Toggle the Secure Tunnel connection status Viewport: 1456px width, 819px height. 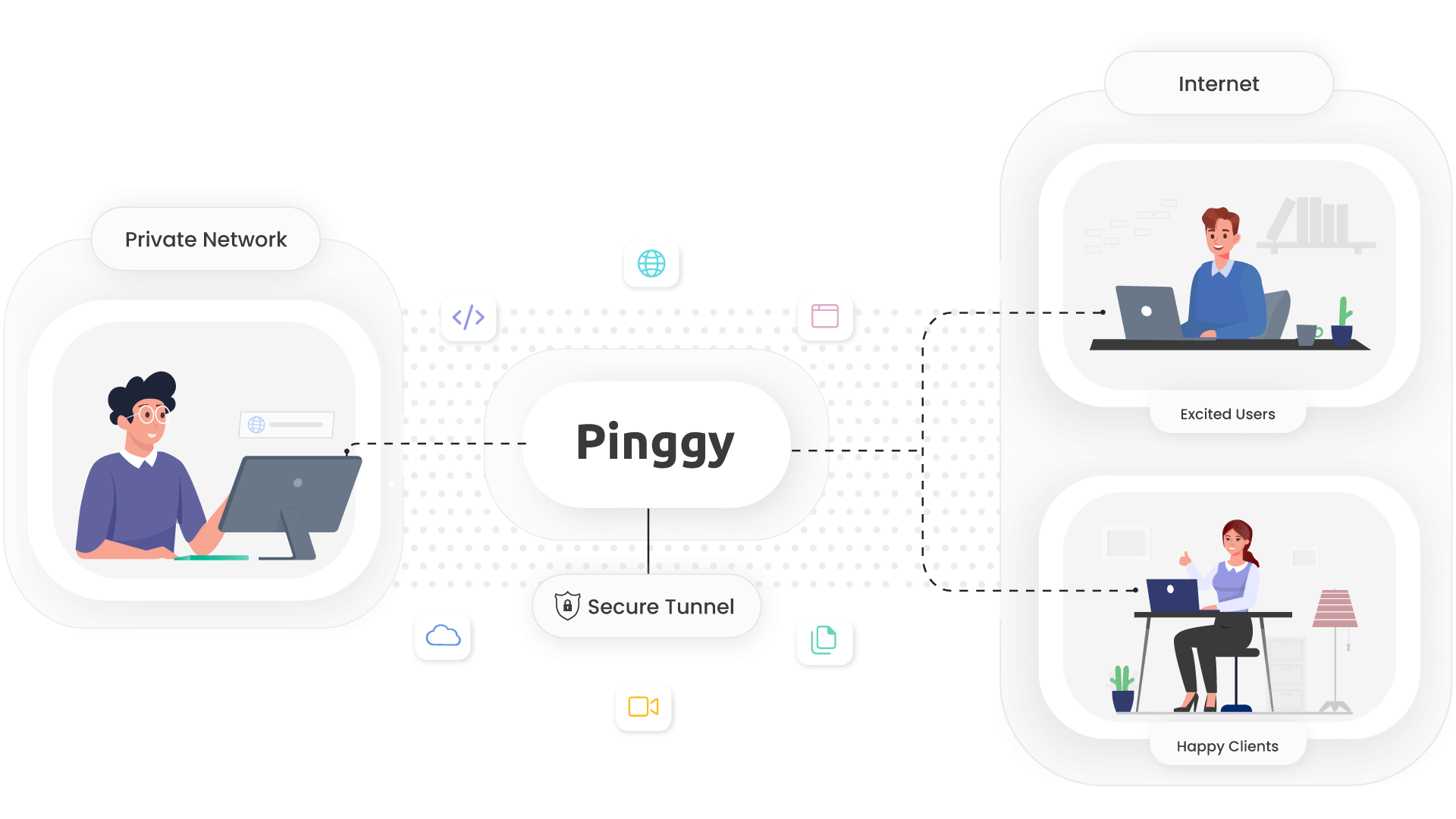tap(645, 606)
